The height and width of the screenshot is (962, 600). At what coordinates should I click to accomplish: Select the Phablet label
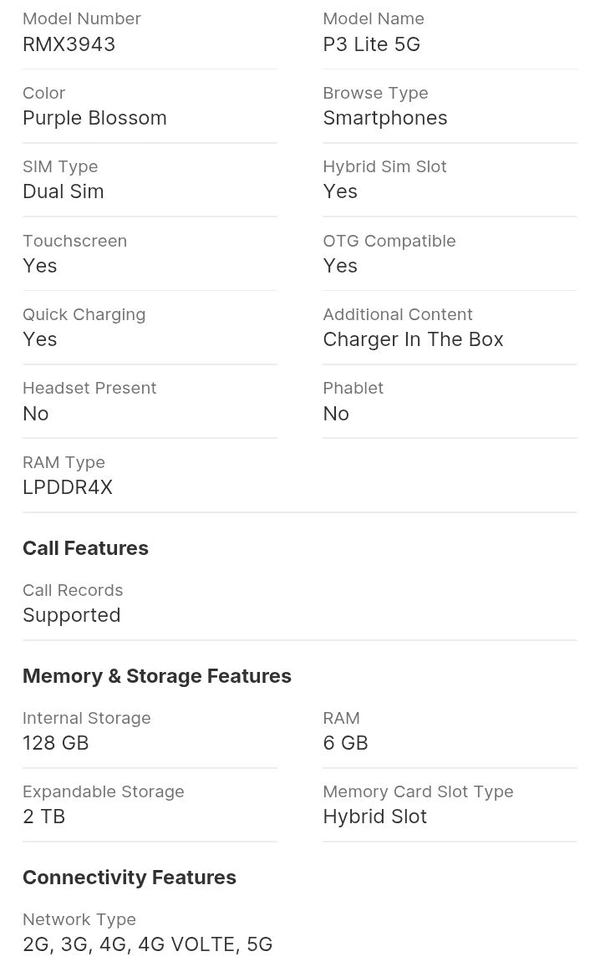coord(353,388)
